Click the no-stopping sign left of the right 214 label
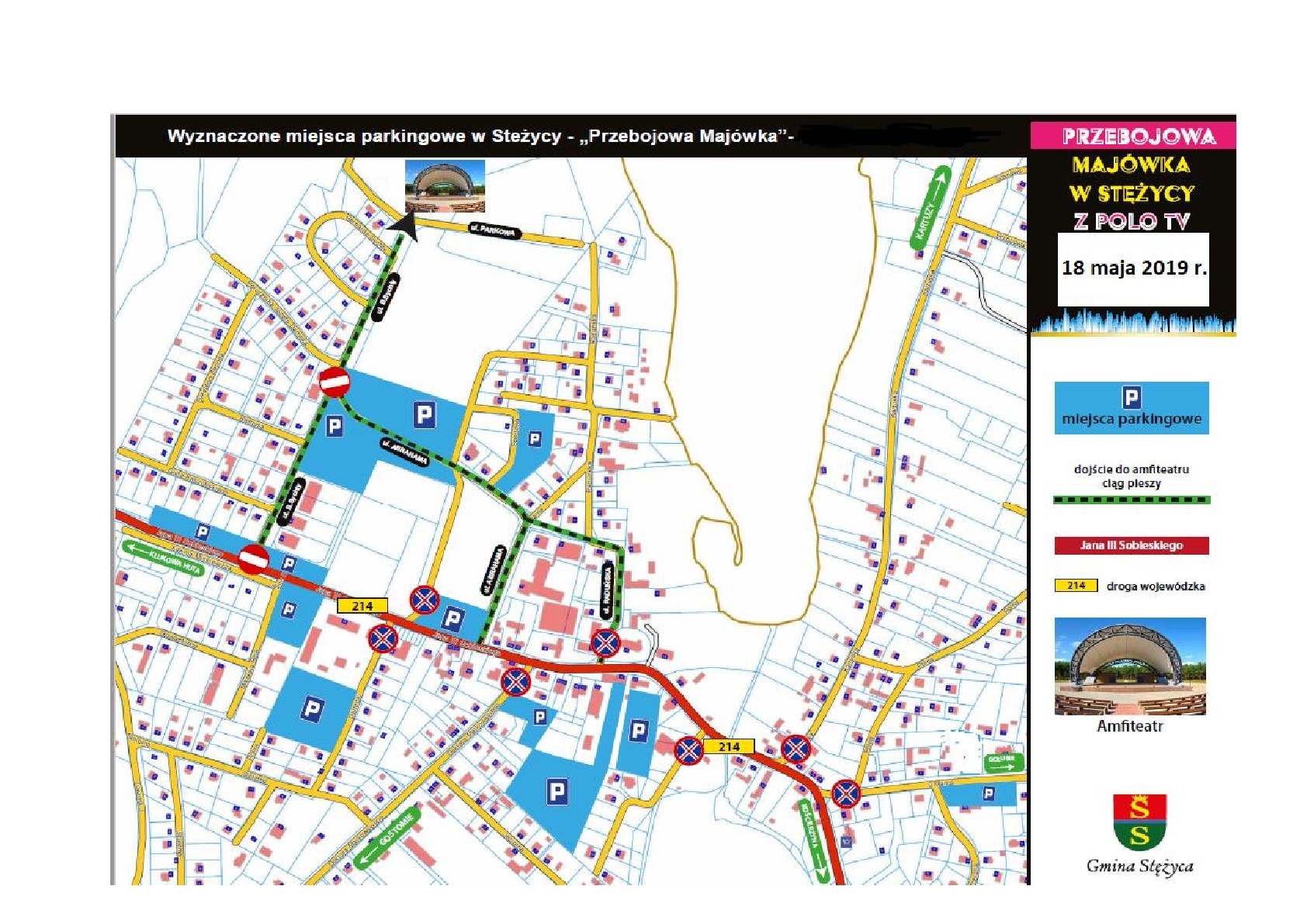 (688, 750)
